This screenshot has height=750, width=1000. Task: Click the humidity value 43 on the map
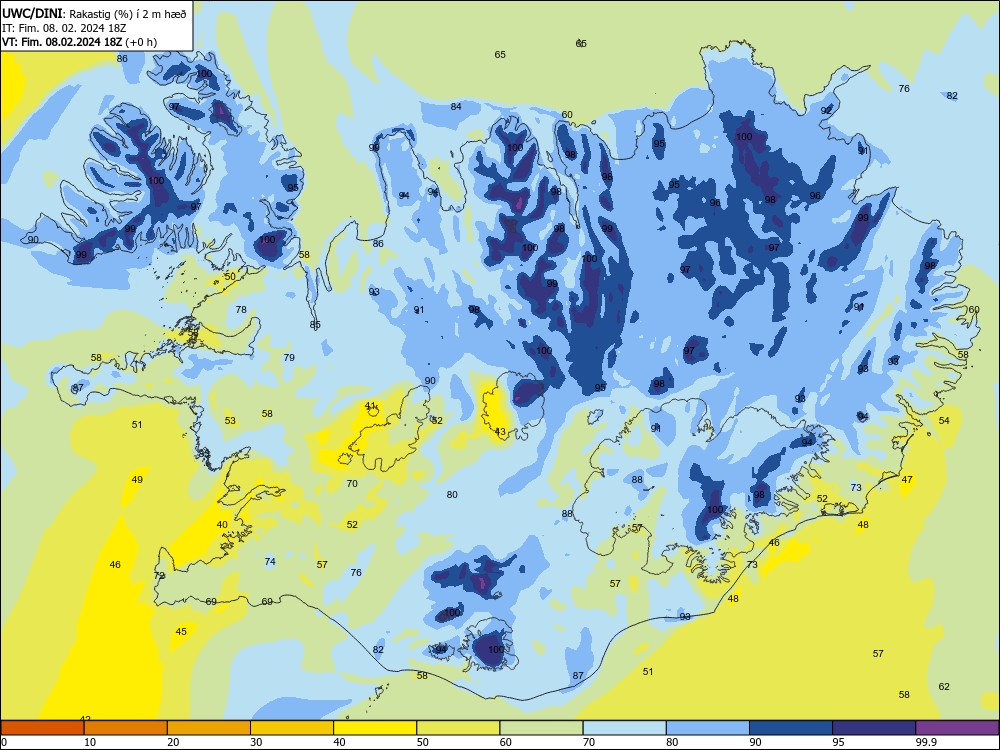pyautogui.click(x=500, y=432)
